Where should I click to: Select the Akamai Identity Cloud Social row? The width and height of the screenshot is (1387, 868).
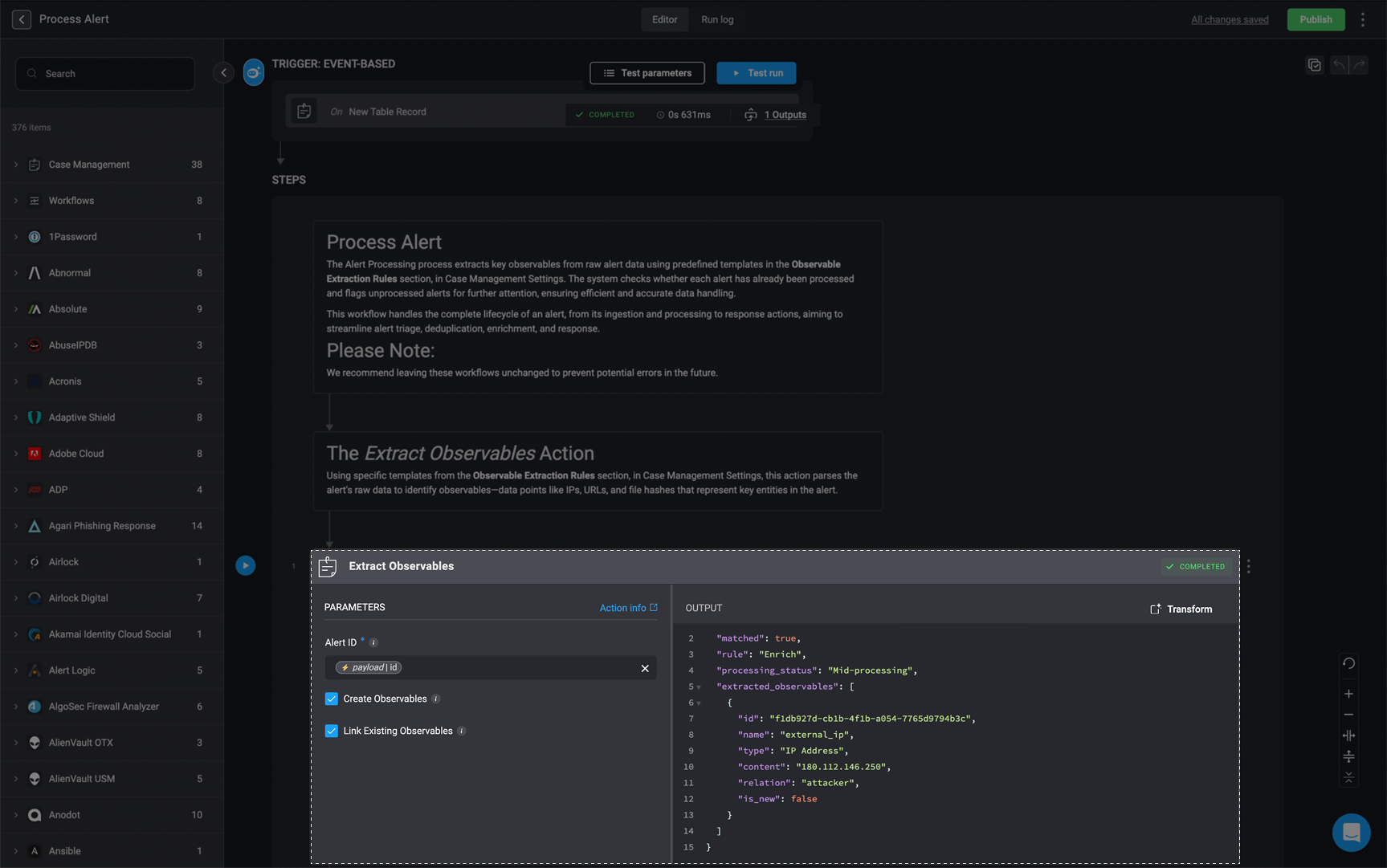point(112,634)
